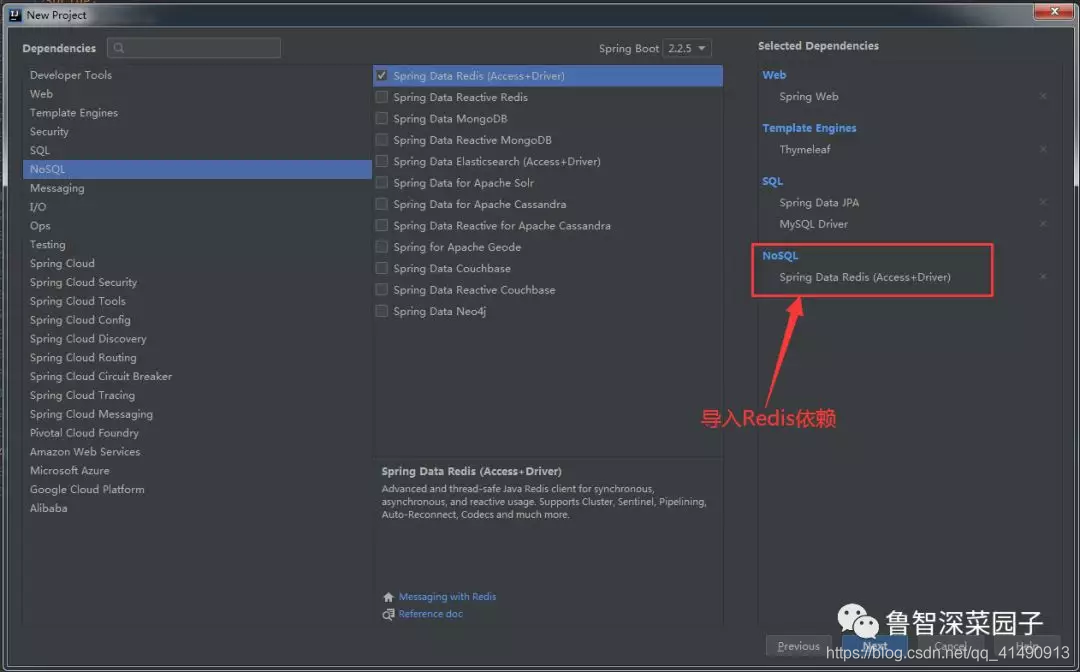Image resolution: width=1080 pixels, height=672 pixels.
Task: Select Pivotal Cloud Foundry category
Action: click(x=197, y=432)
